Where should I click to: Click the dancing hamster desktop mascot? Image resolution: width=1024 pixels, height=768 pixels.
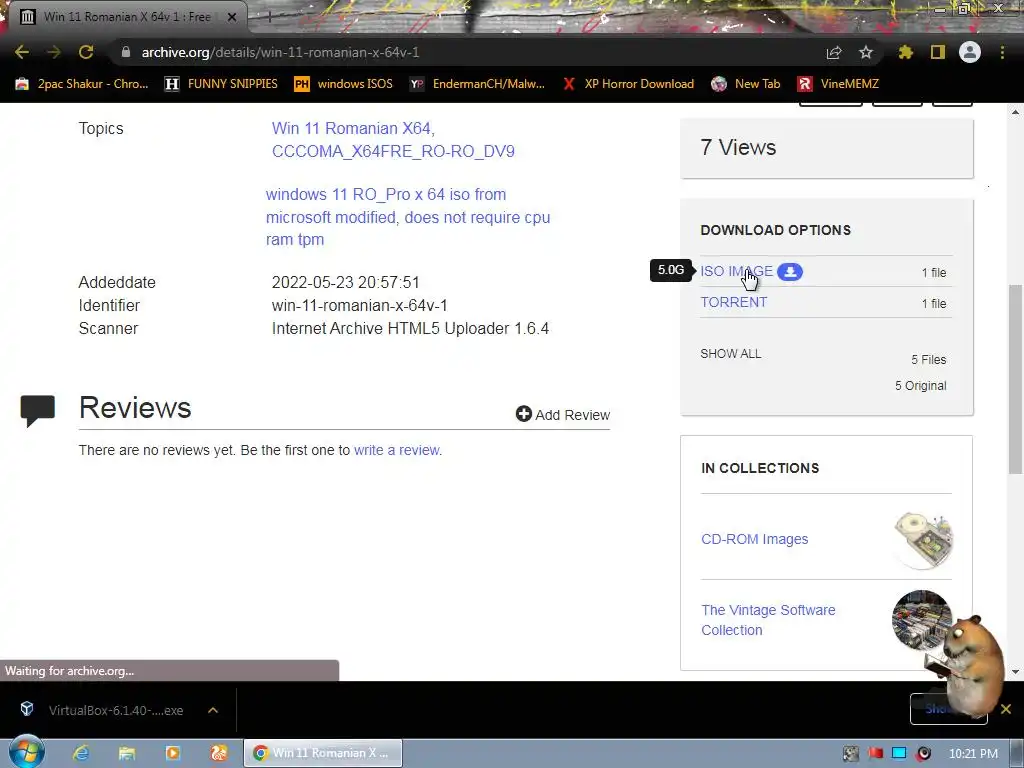click(x=967, y=665)
